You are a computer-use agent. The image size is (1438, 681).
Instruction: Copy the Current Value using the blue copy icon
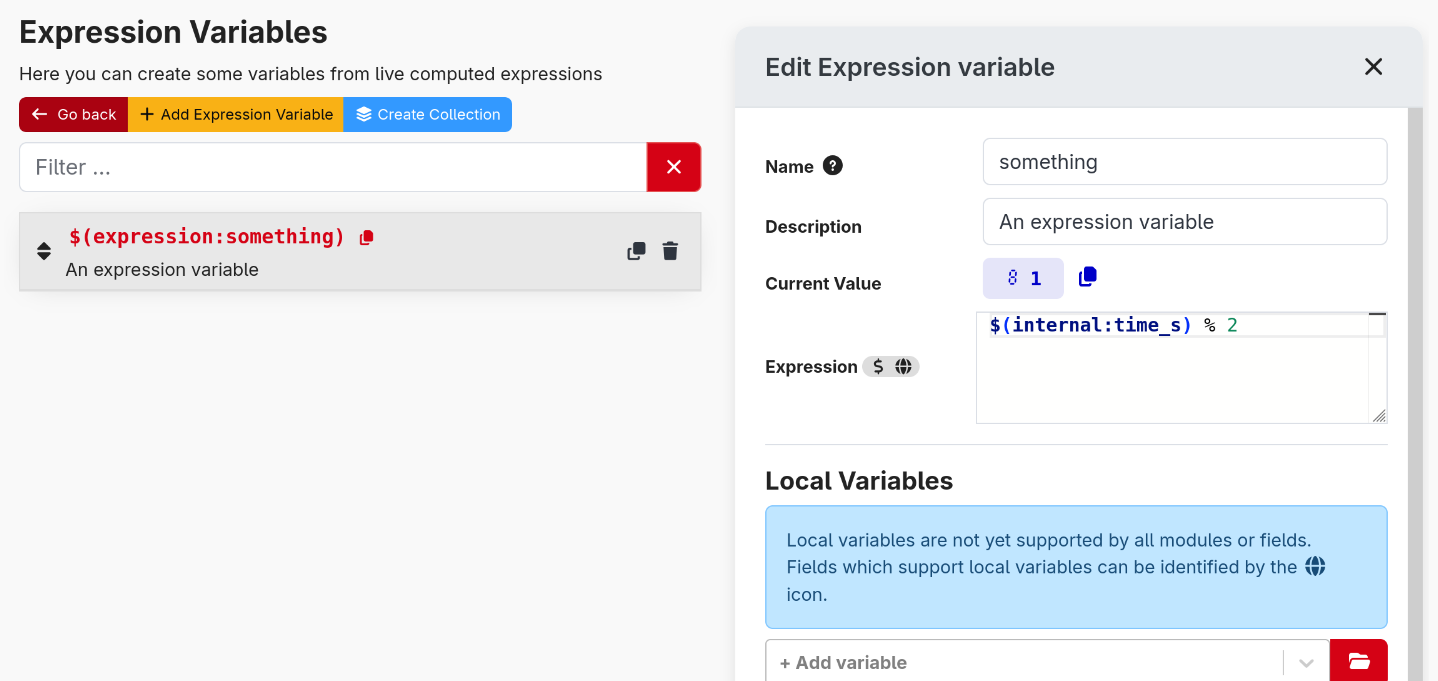[1087, 277]
